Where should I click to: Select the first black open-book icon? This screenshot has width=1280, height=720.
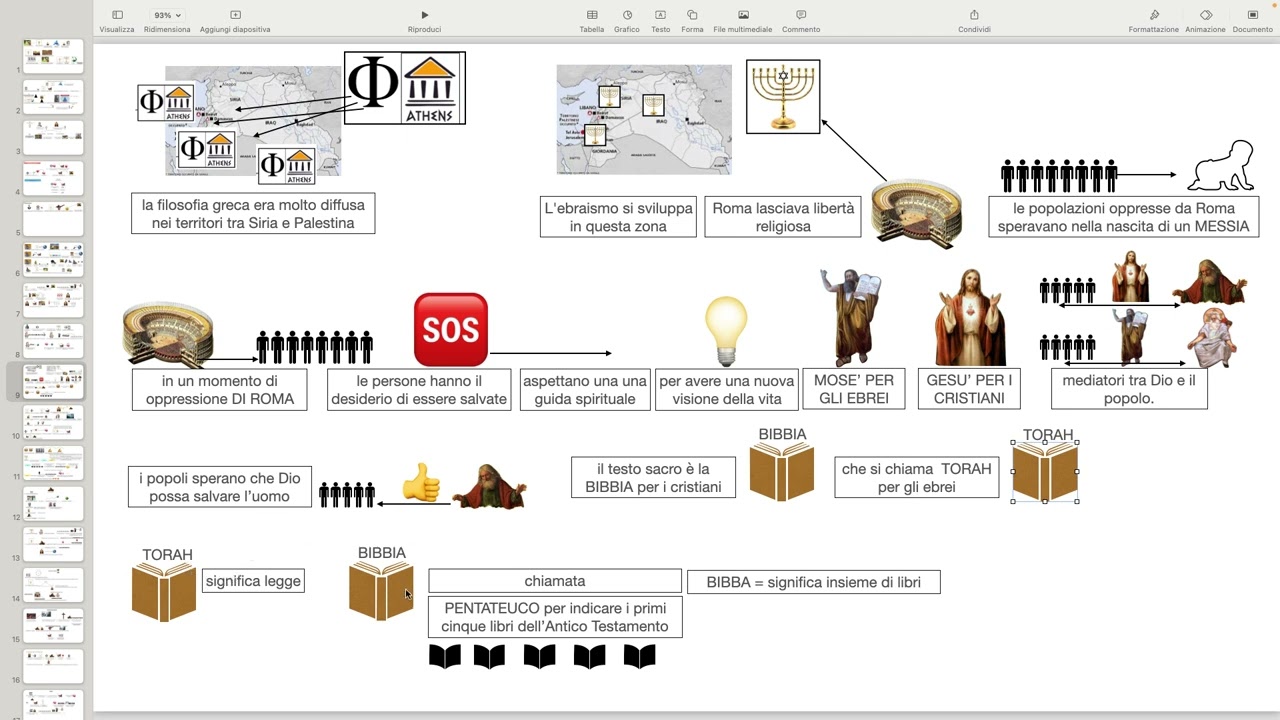coord(444,656)
